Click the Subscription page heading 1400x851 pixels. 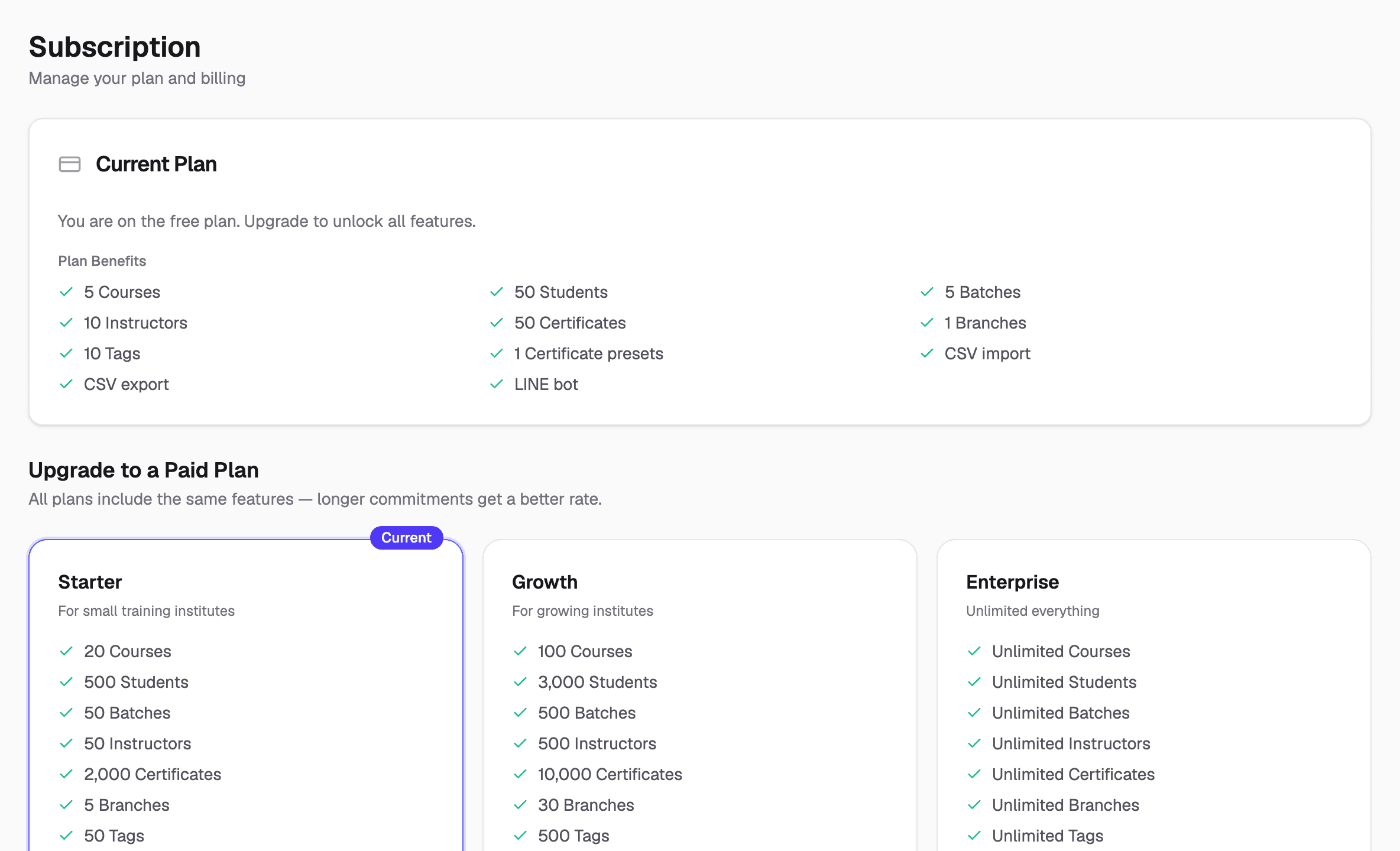[x=115, y=47]
